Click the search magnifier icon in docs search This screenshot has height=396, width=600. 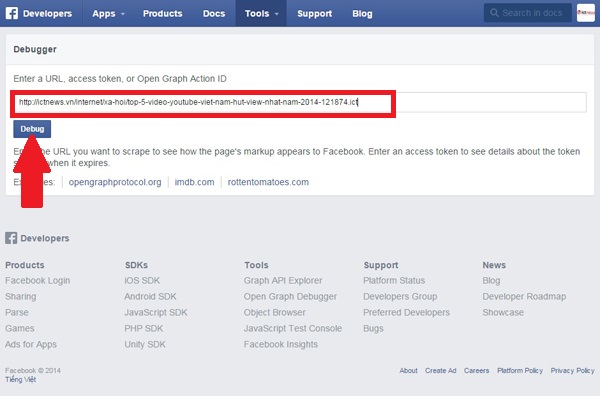pos(494,13)
